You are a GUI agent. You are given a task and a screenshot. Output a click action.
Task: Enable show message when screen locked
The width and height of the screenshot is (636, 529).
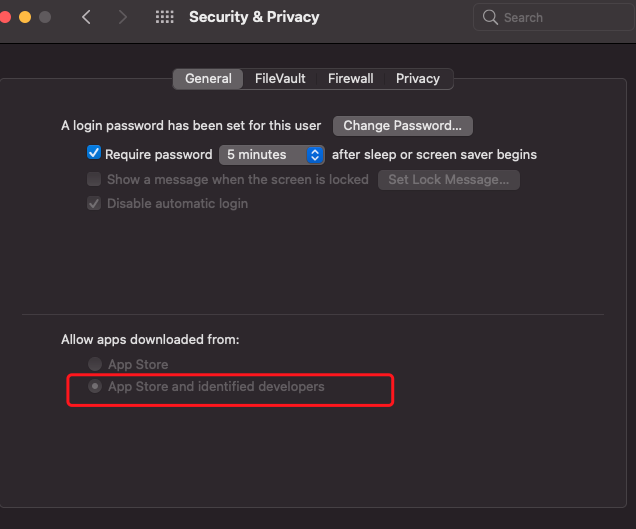coord(94,179)
